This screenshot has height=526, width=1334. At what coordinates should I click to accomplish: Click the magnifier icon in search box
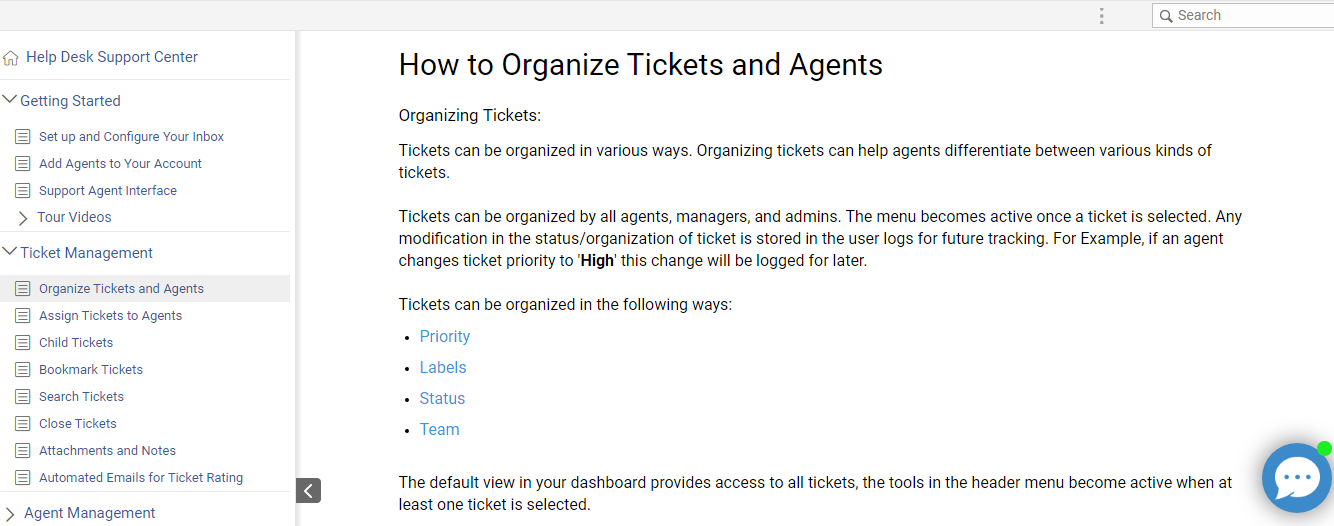tap(1166, 16)
